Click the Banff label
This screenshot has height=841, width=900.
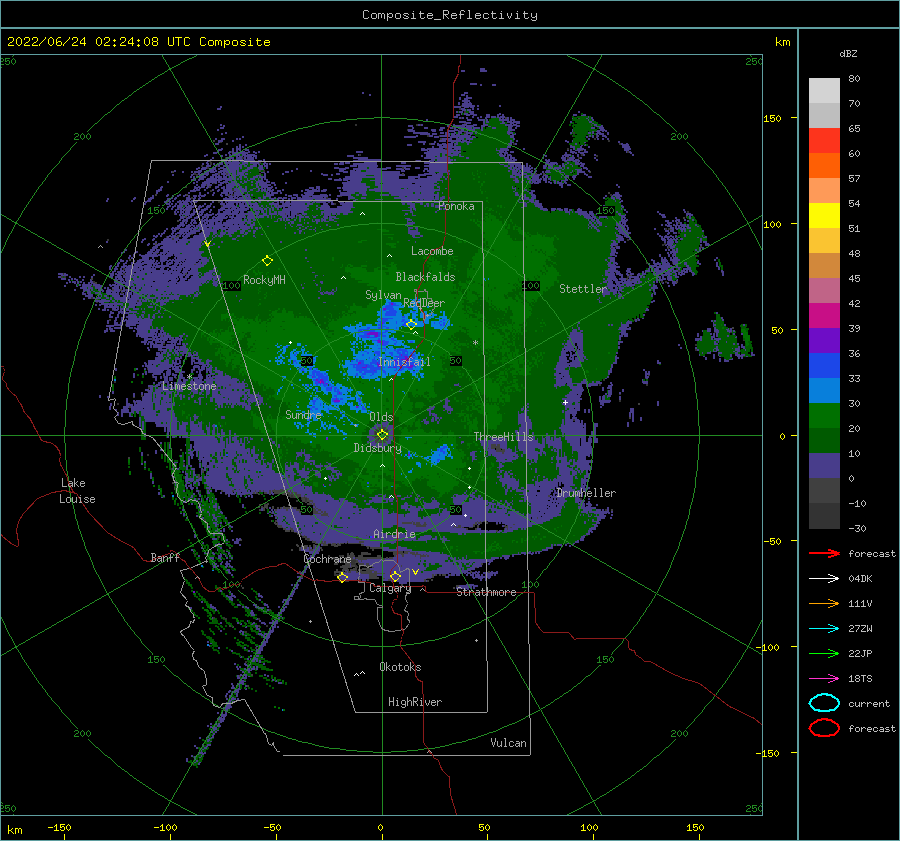click(165, 558)
